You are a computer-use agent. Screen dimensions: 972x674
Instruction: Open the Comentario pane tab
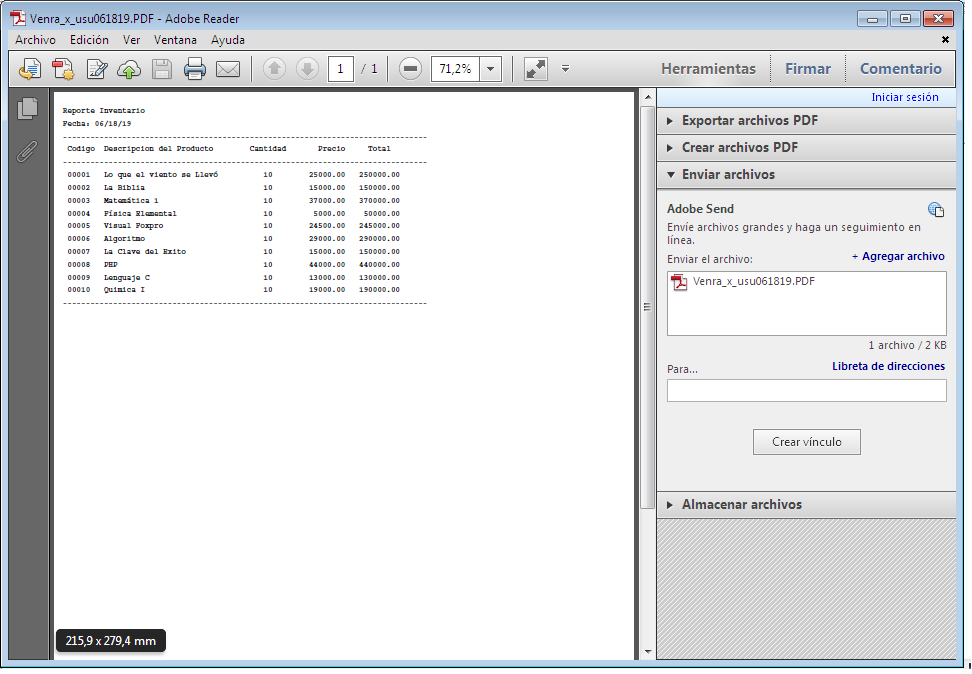coord(900,69)
